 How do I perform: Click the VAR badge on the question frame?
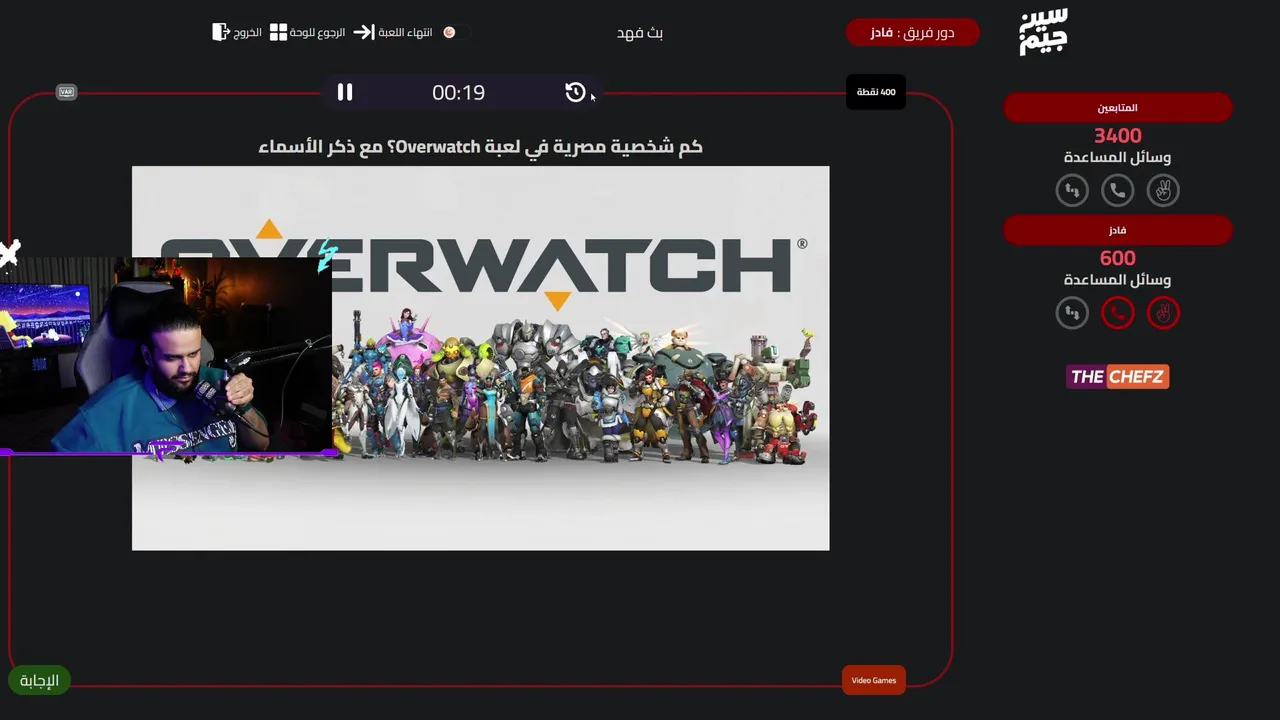(x=66, y=92)
